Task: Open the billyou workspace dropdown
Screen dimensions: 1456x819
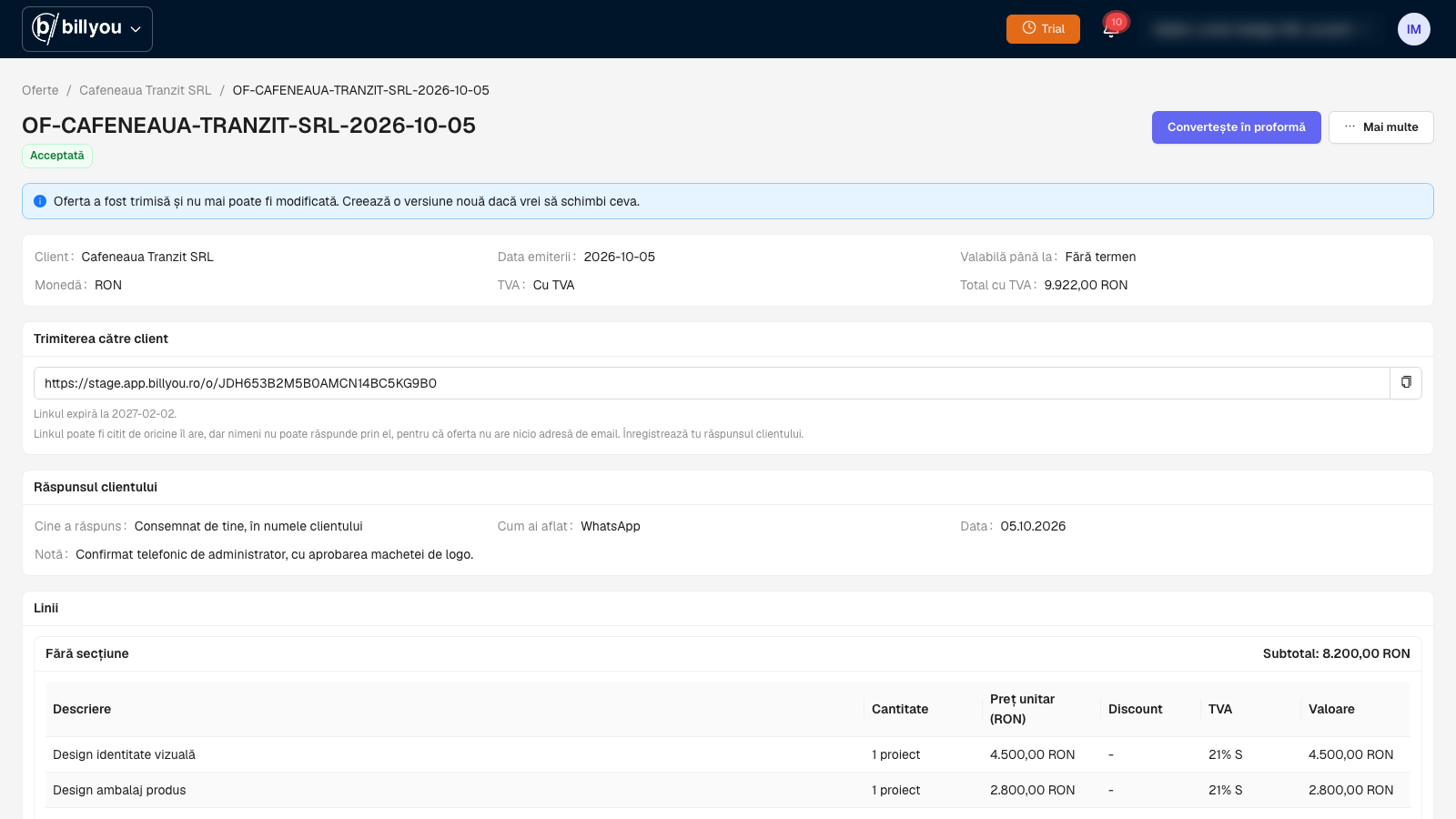Action: click(x=87, y=29)
